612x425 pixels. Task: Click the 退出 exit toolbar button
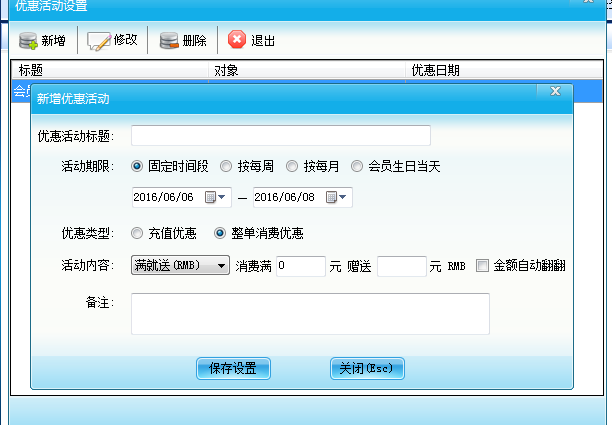tap(251, 40)
